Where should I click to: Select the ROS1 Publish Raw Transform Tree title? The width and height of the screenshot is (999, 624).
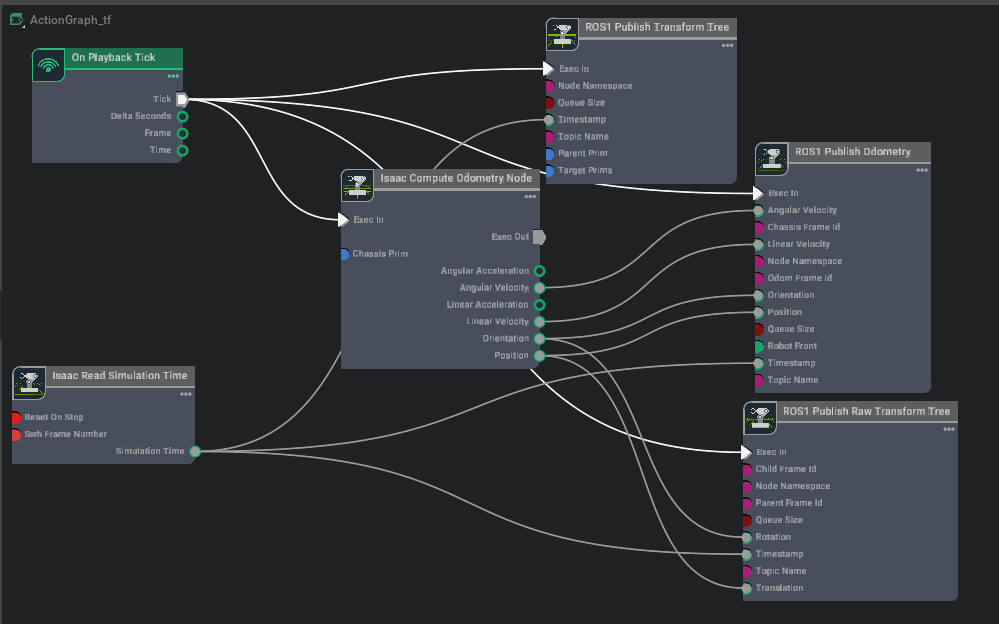(866, 411)
